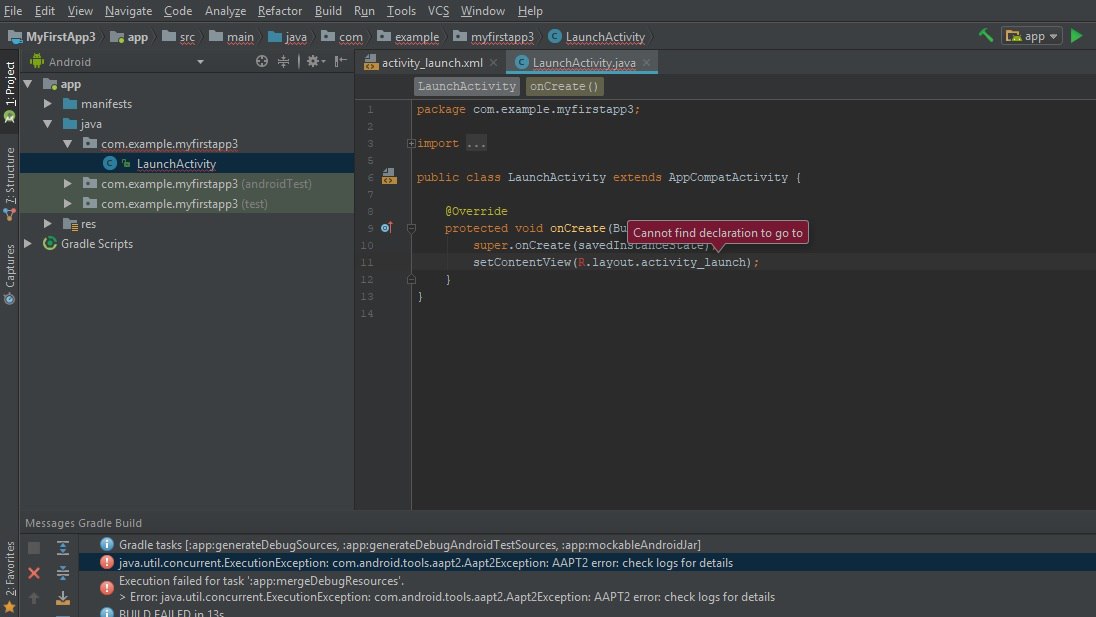Image resolution: width=1096 pixels, height=617 pixels.
Task: Open the Build menu
Action: pyautogui.click(x=328, y=10)
